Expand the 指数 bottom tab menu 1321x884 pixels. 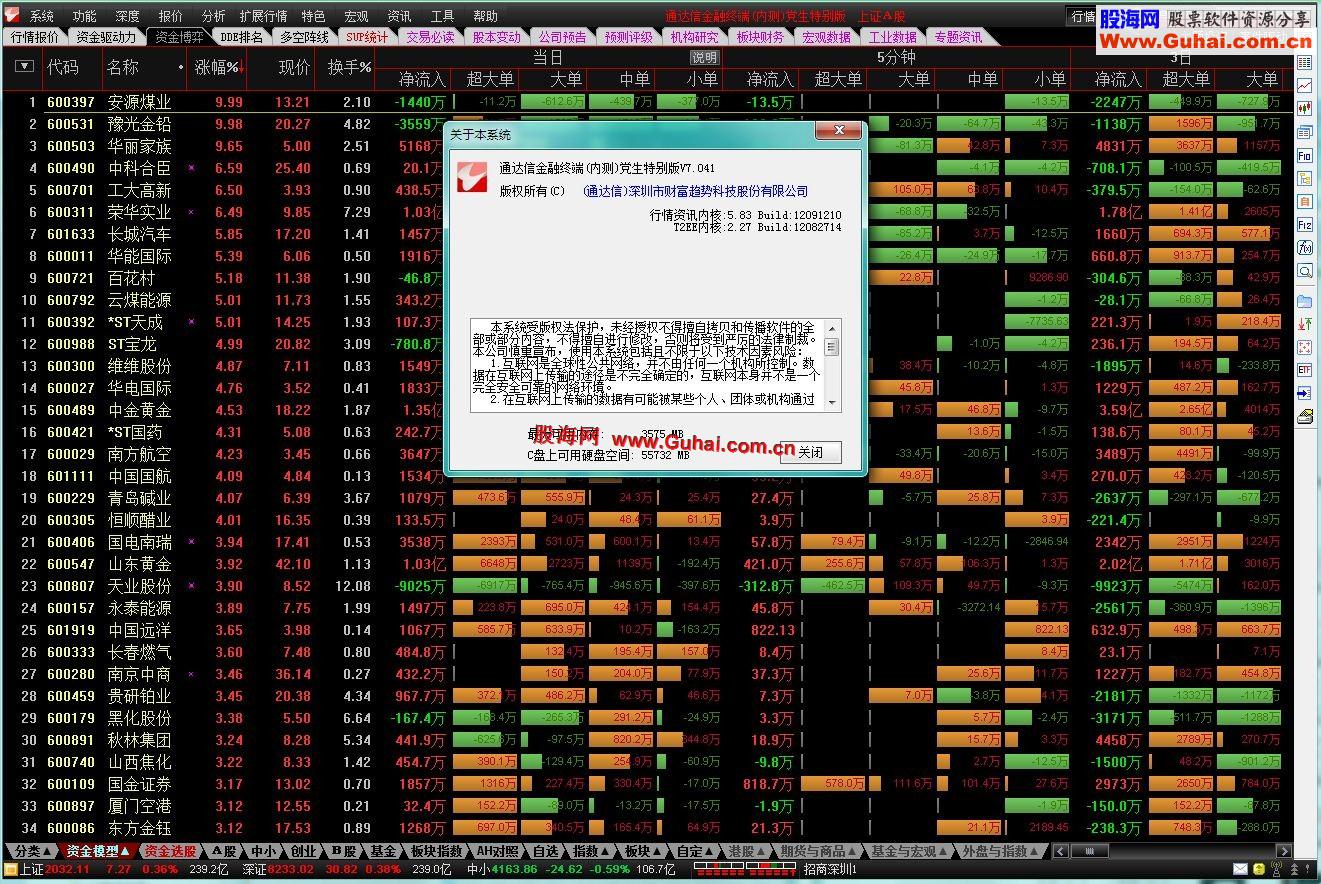591,851
